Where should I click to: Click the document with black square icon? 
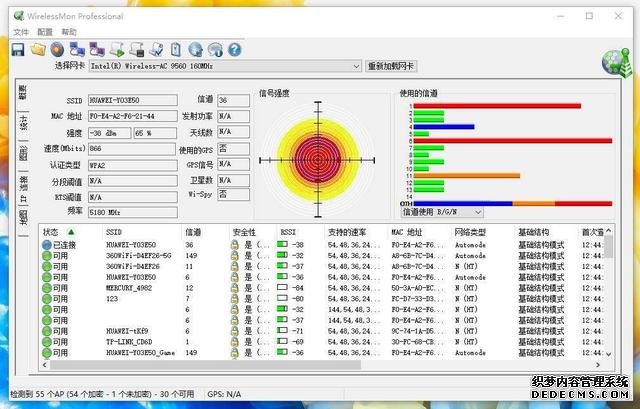pyautogui.click(x=137, y=49)
